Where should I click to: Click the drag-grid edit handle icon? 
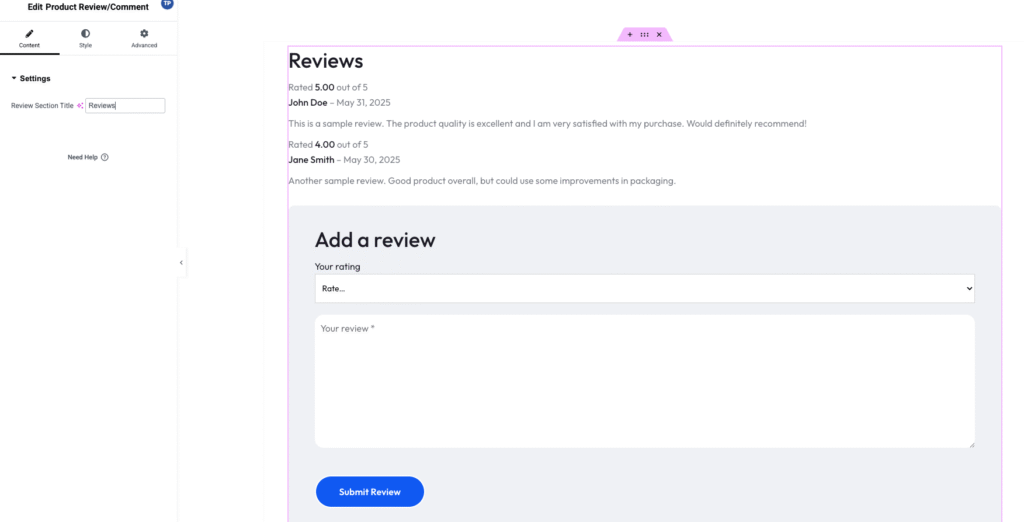(x=645, y=35)
